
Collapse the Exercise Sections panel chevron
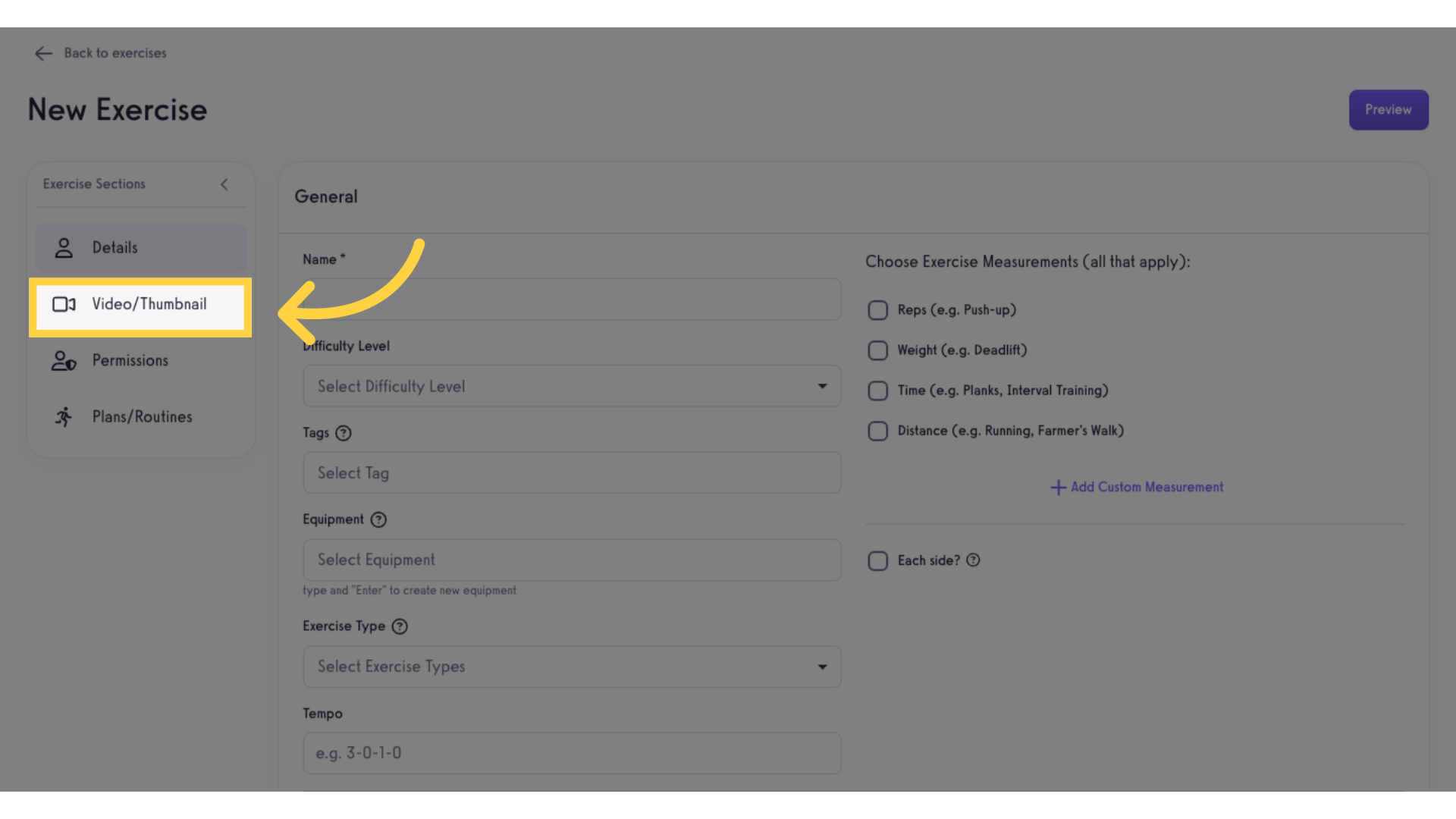[224, 184]
